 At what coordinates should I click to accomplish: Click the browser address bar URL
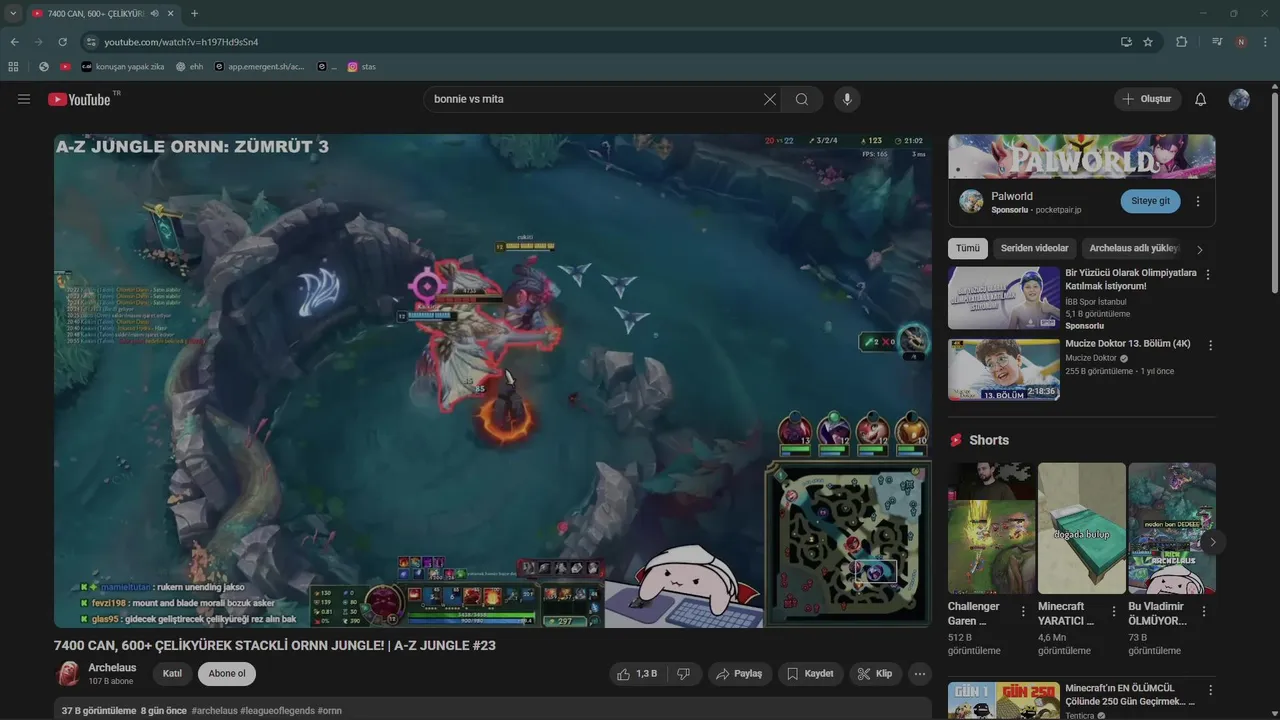(x=181, y=42)
